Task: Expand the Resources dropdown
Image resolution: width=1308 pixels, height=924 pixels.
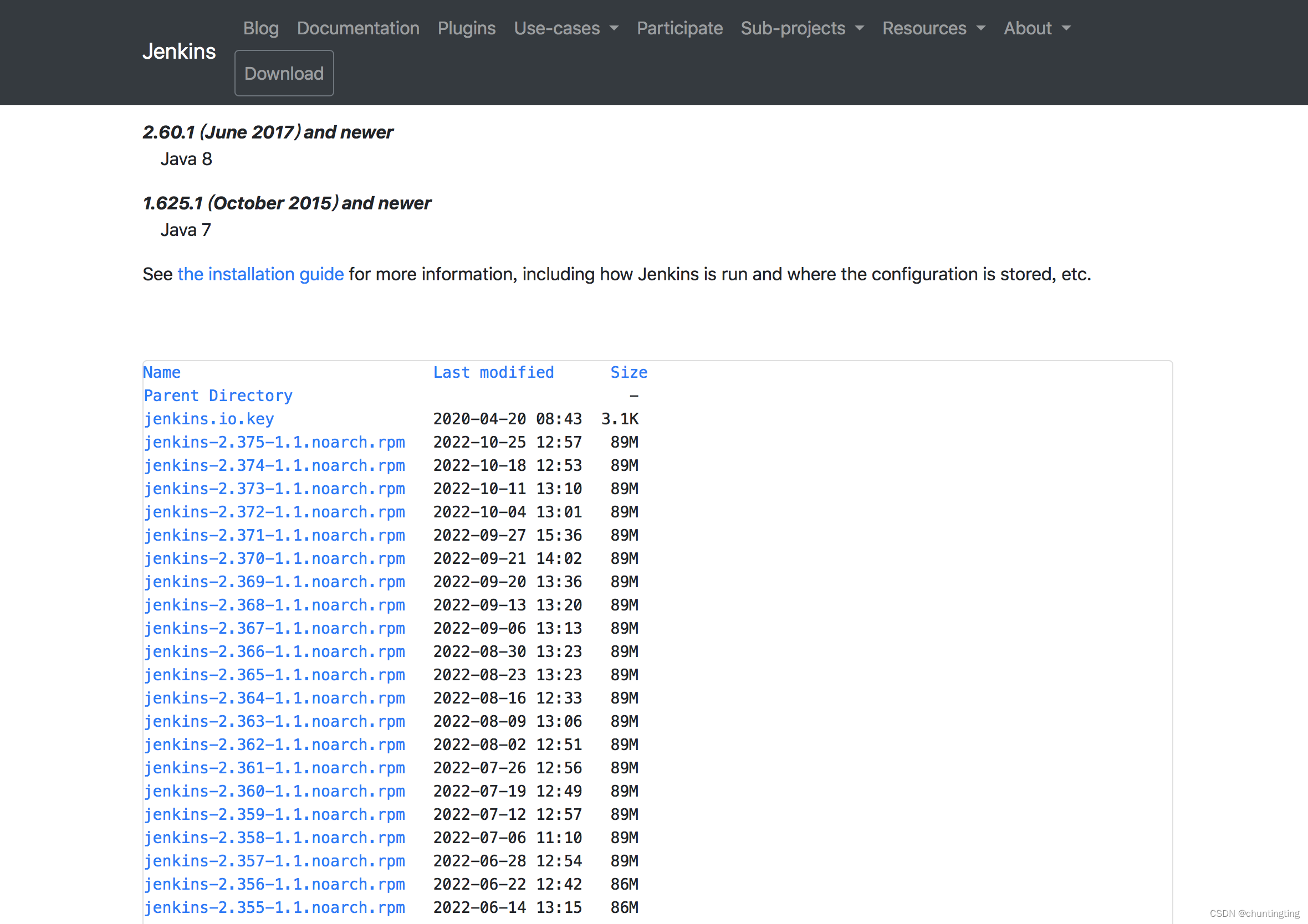Action: pyautogui.click(x=934, y=28)
